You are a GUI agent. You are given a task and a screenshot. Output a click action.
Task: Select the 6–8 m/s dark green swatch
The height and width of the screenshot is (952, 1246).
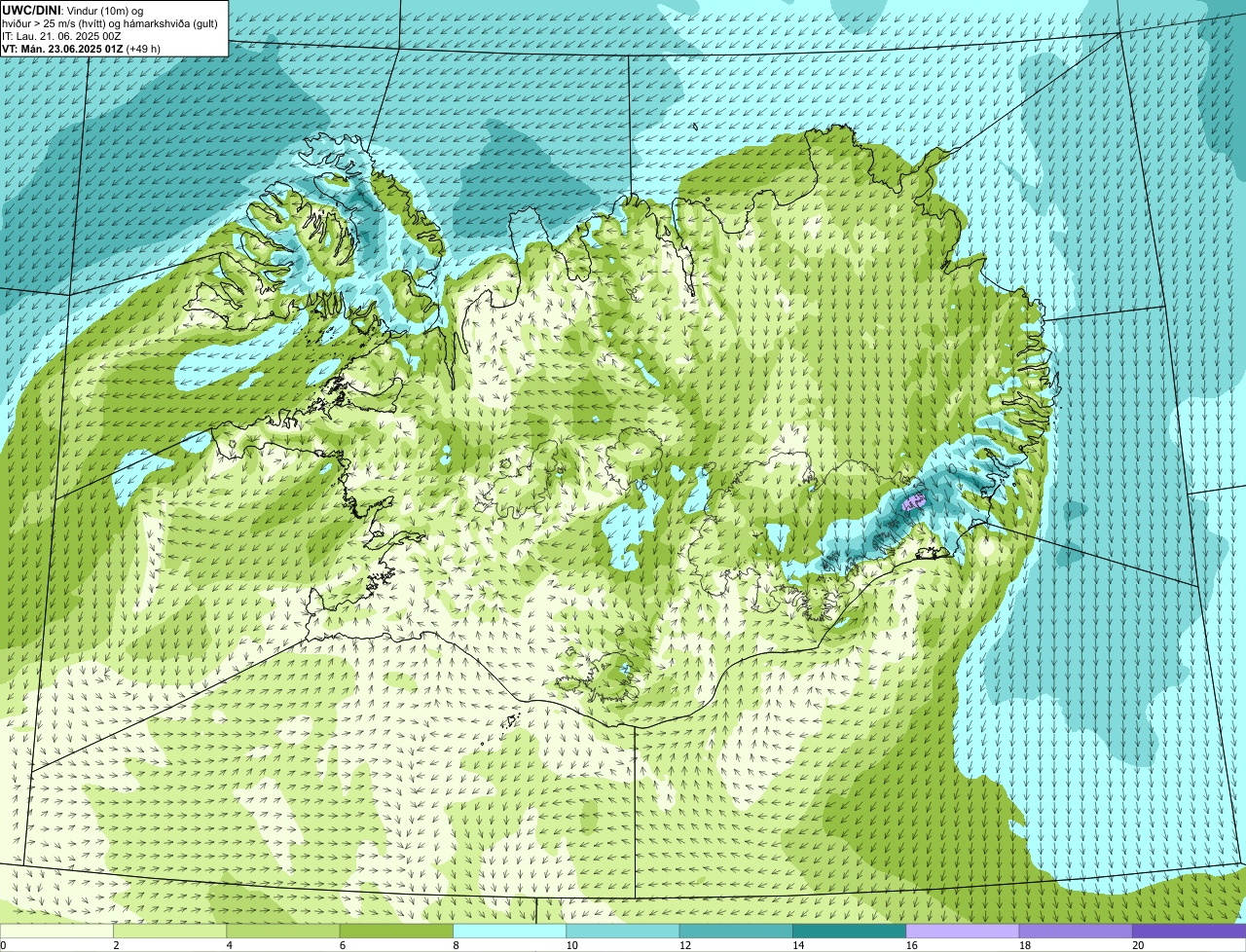(x=396, y=931)
